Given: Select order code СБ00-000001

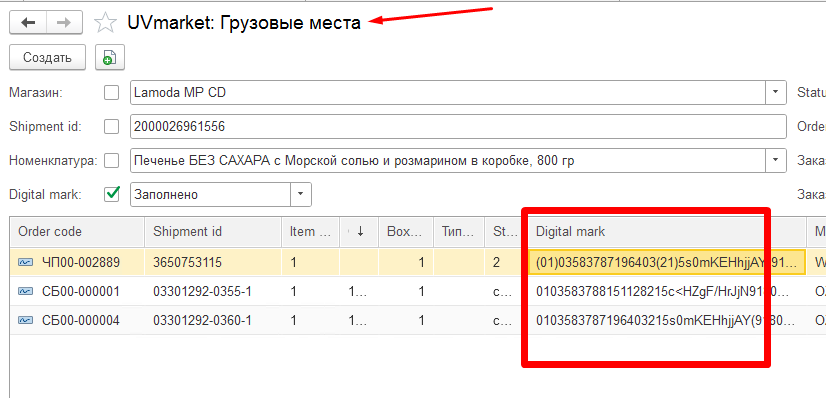Looking at the screenshot, I should coord(81,291).
